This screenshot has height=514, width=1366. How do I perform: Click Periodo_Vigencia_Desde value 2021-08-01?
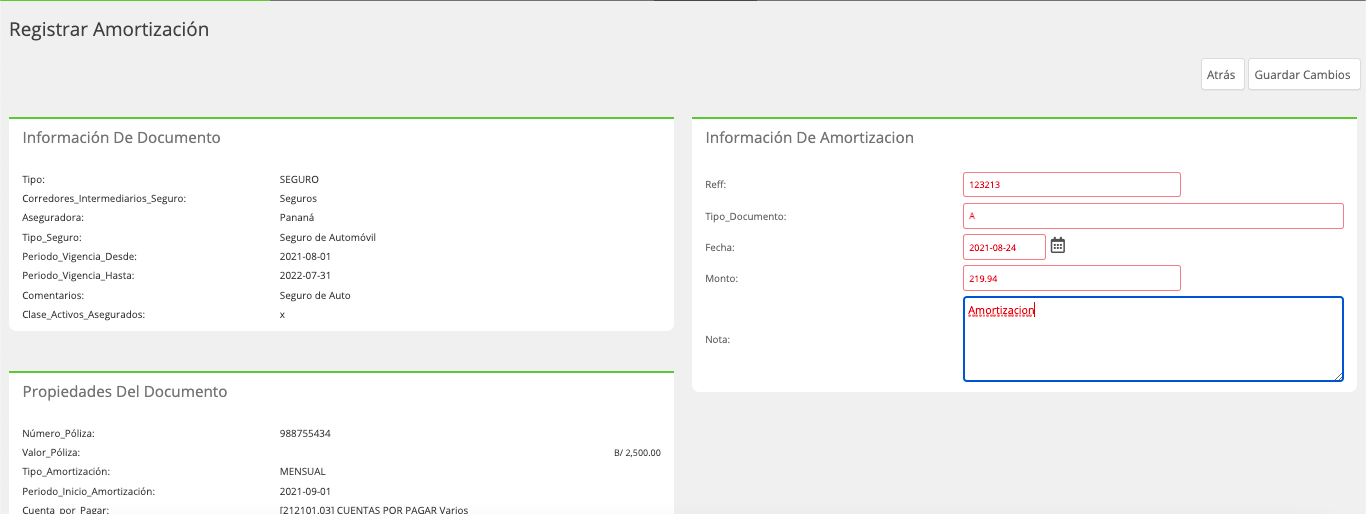click(305, 256)
